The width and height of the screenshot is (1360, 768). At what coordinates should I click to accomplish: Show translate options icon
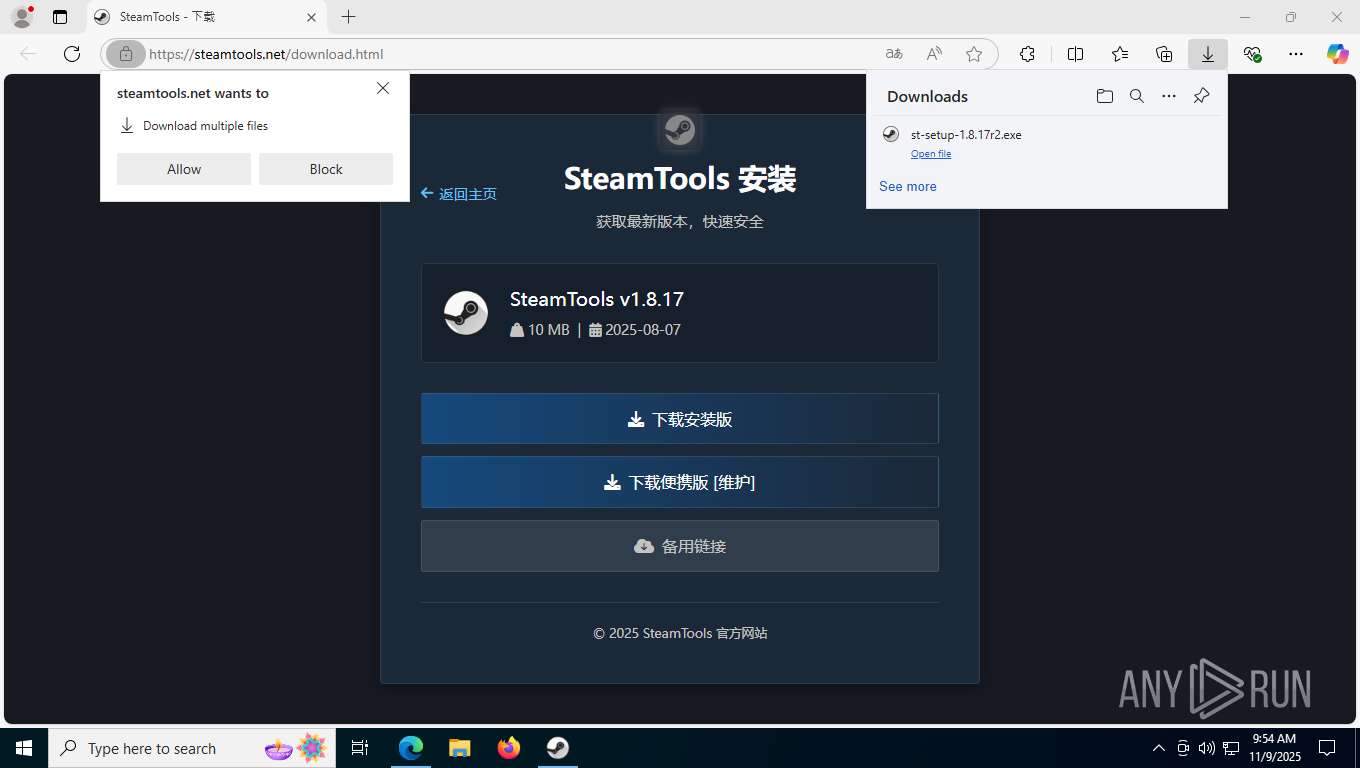[894, 54]
